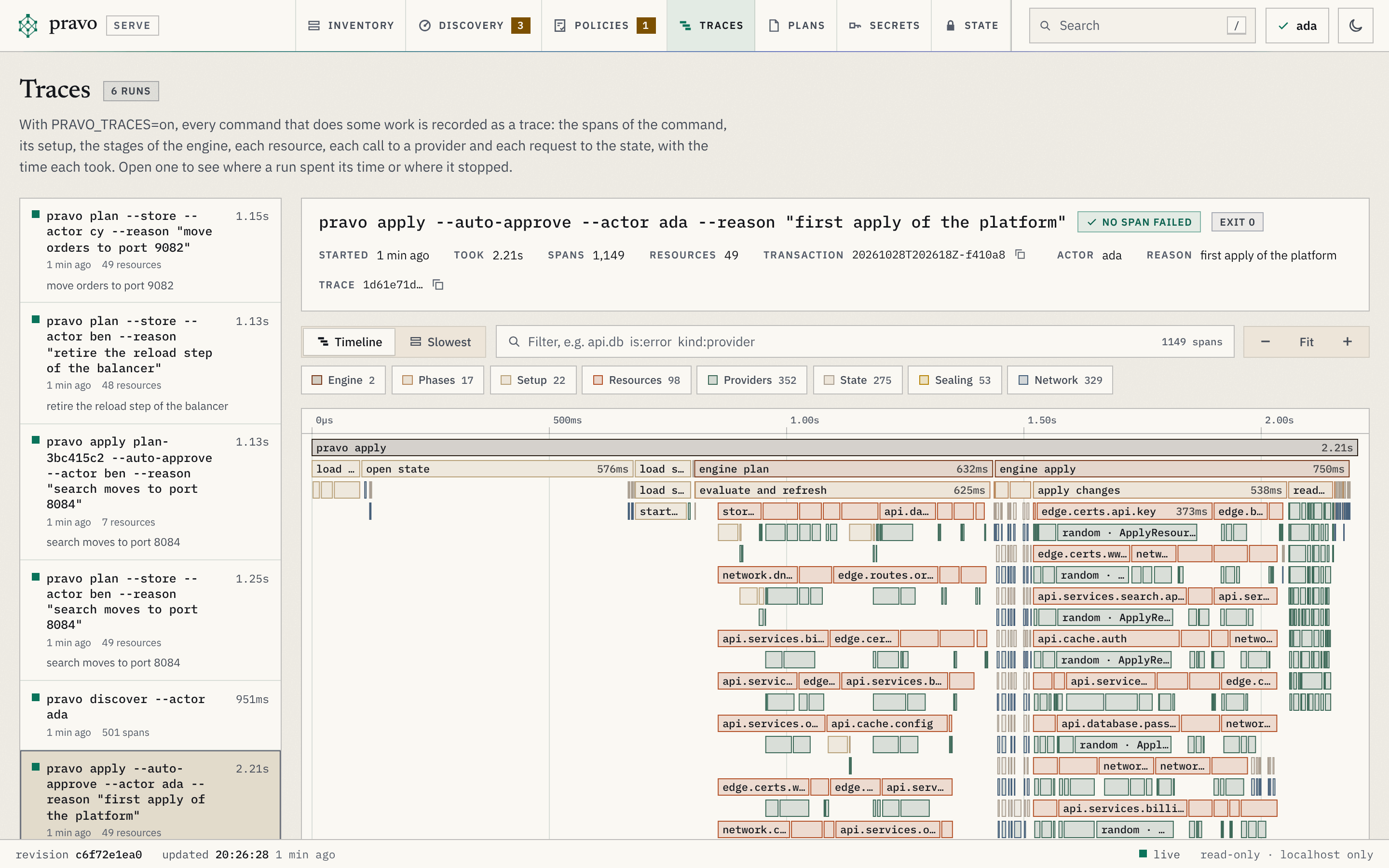
Task: Select the api.cache.config span
Action: [x=887, y=724]
